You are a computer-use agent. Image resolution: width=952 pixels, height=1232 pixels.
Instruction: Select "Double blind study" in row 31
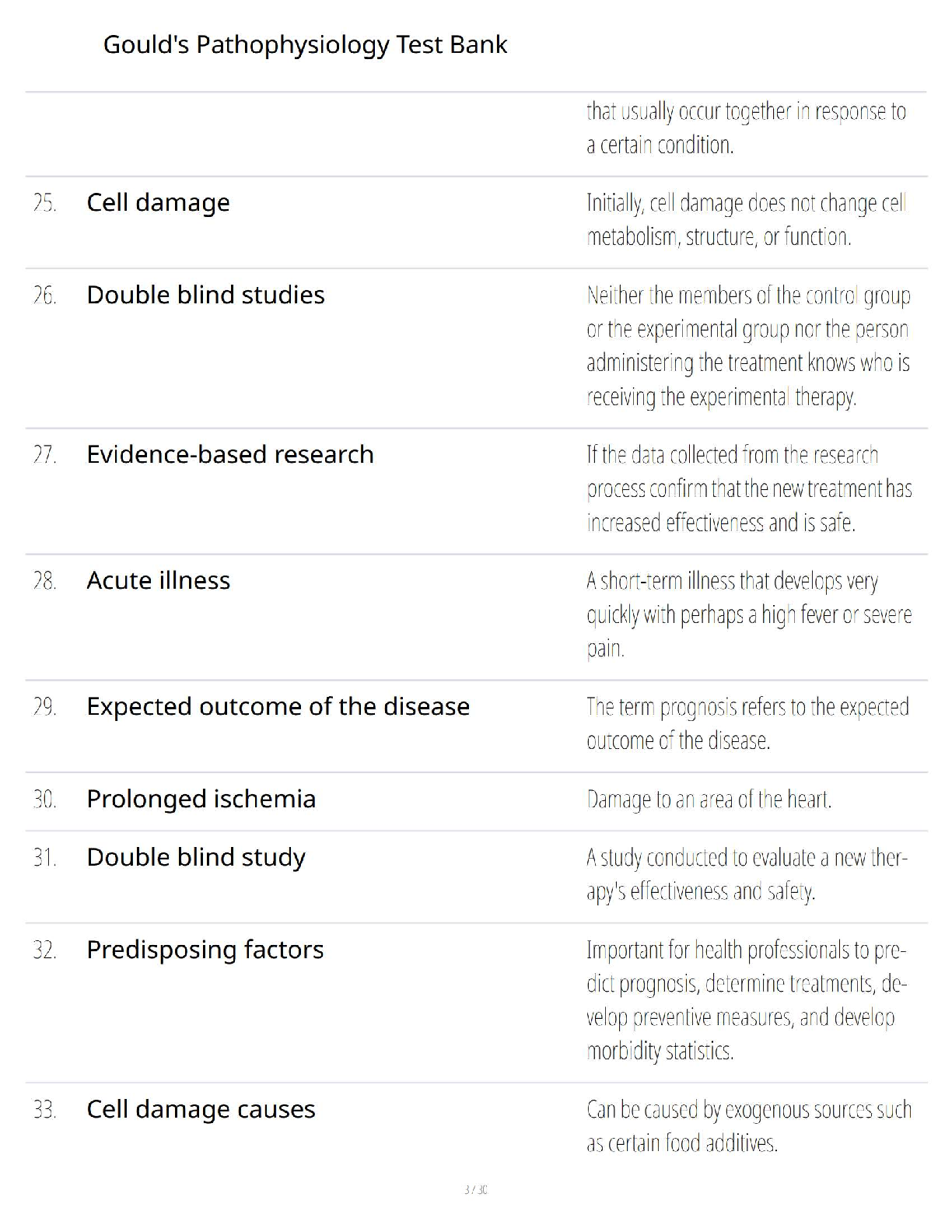tap(195, 857)
